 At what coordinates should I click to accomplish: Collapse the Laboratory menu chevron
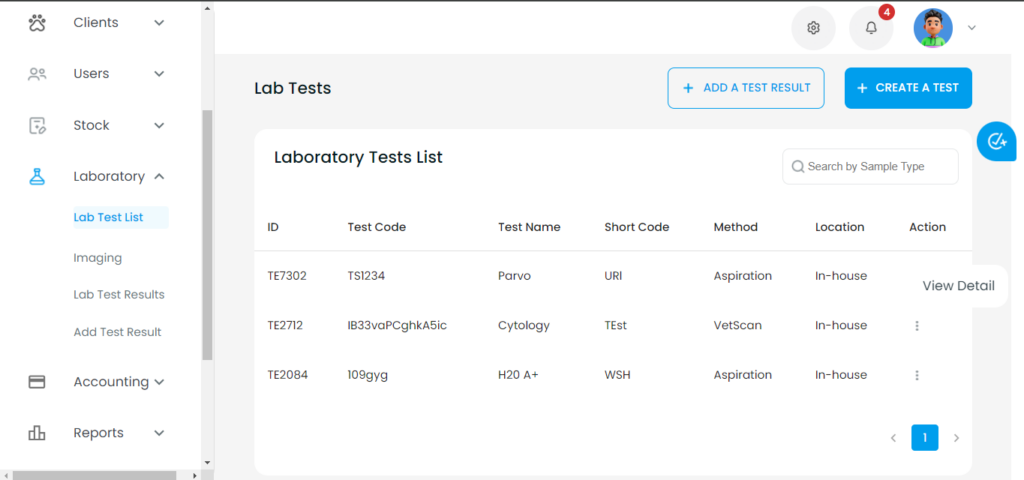click(159, 176)
